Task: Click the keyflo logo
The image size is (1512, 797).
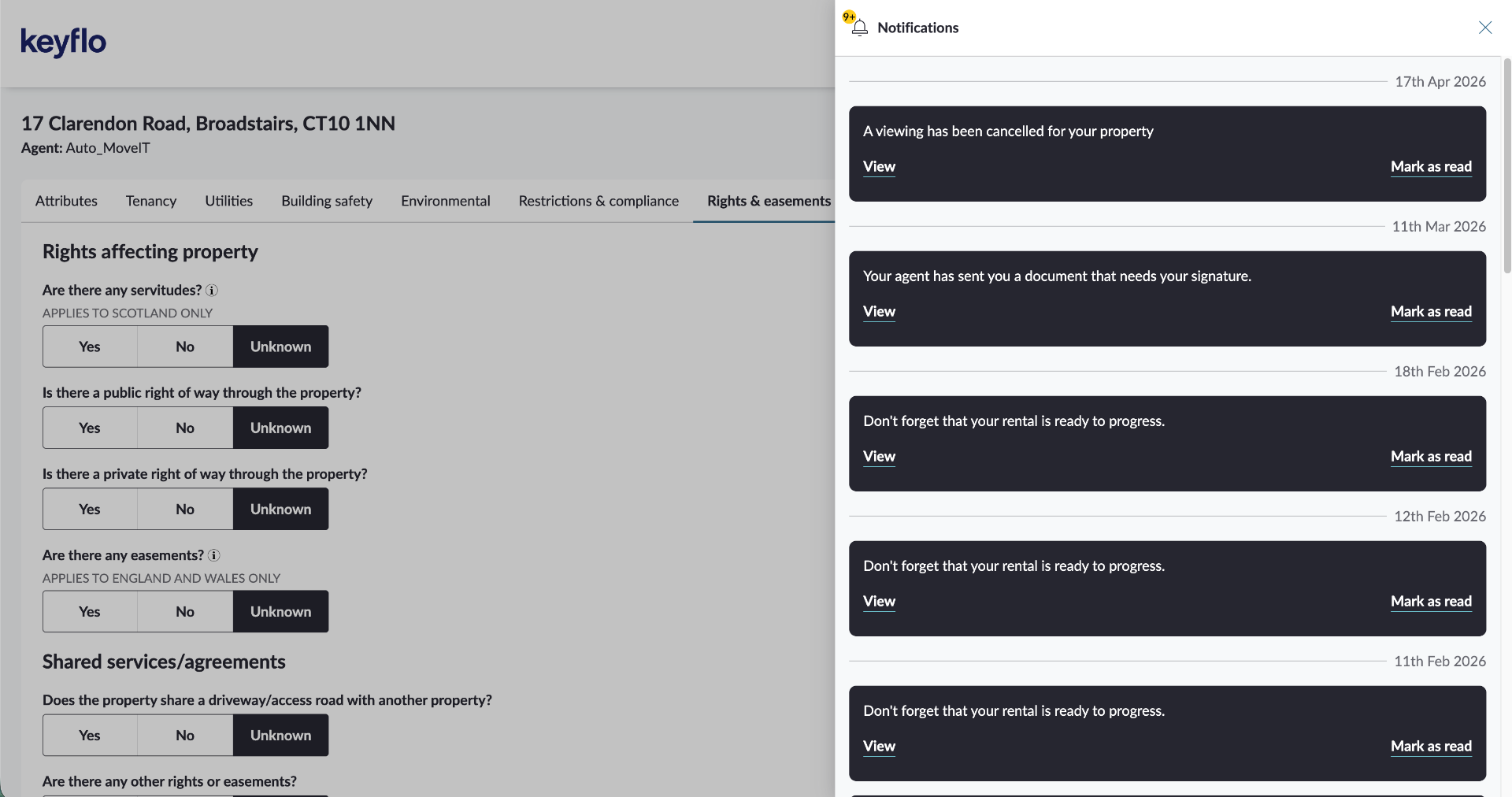Action: [x=63, y=42]
